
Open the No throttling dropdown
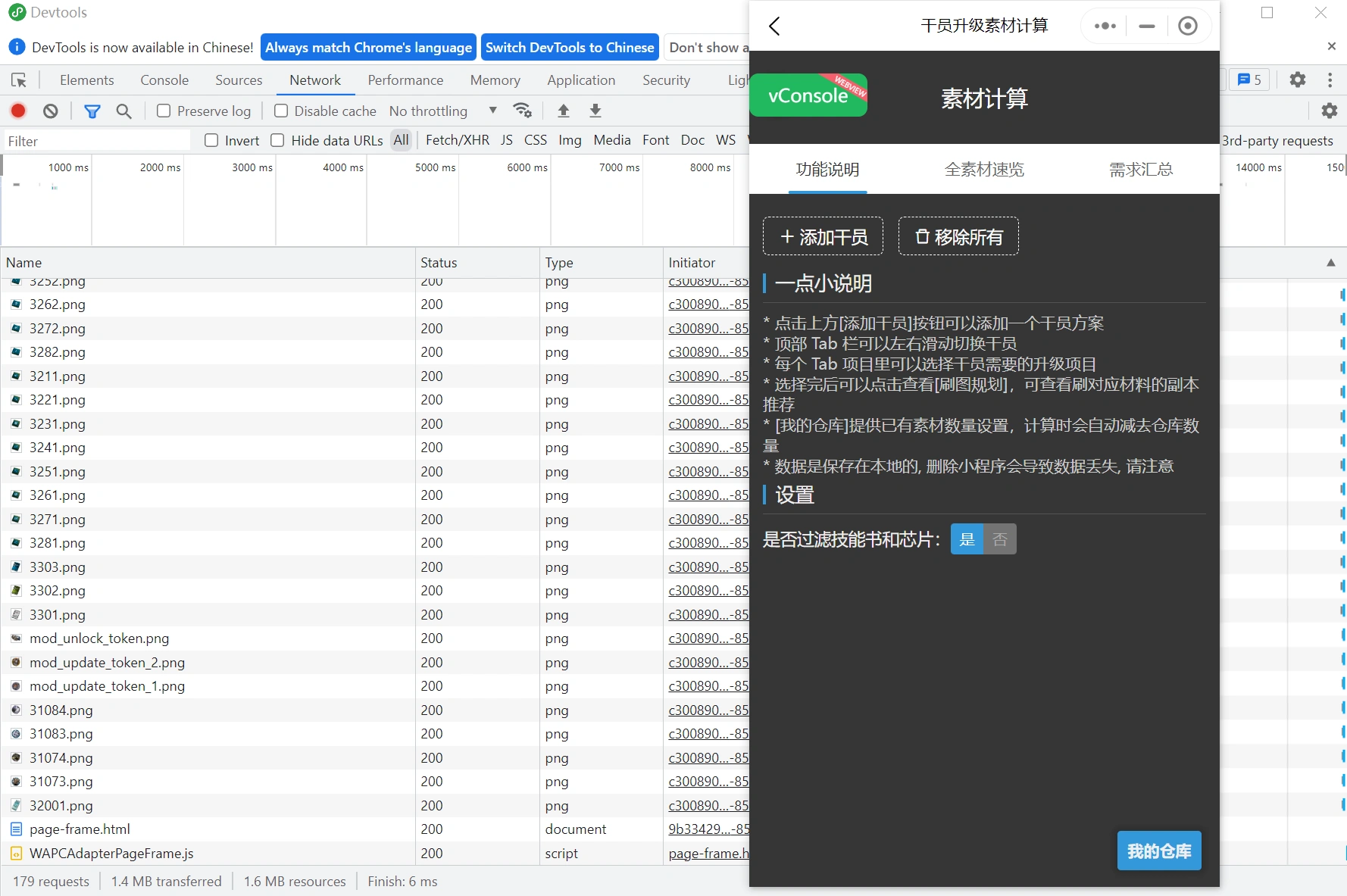[442, 111]
